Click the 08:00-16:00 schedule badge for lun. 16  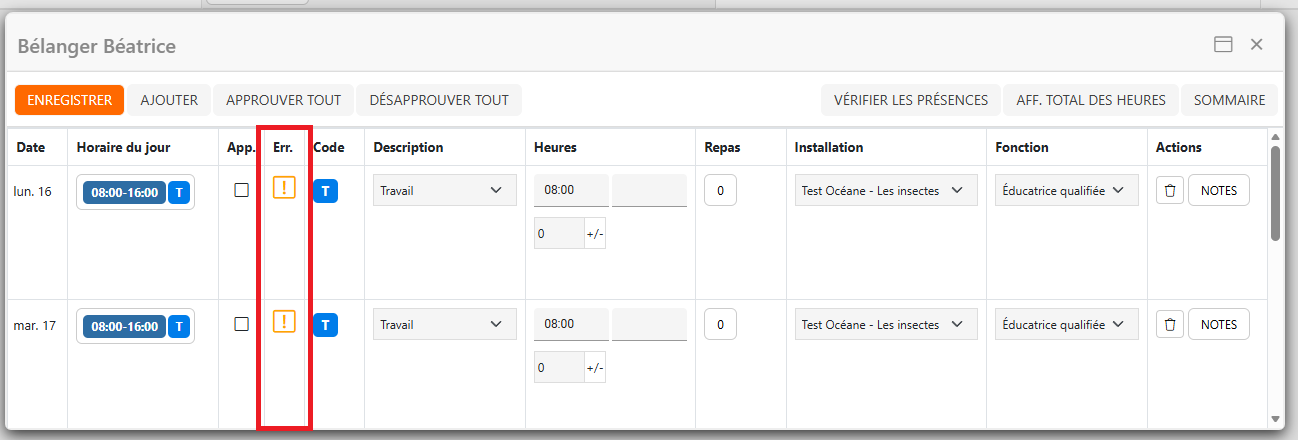pyautogui.click(x=124, y=192)
